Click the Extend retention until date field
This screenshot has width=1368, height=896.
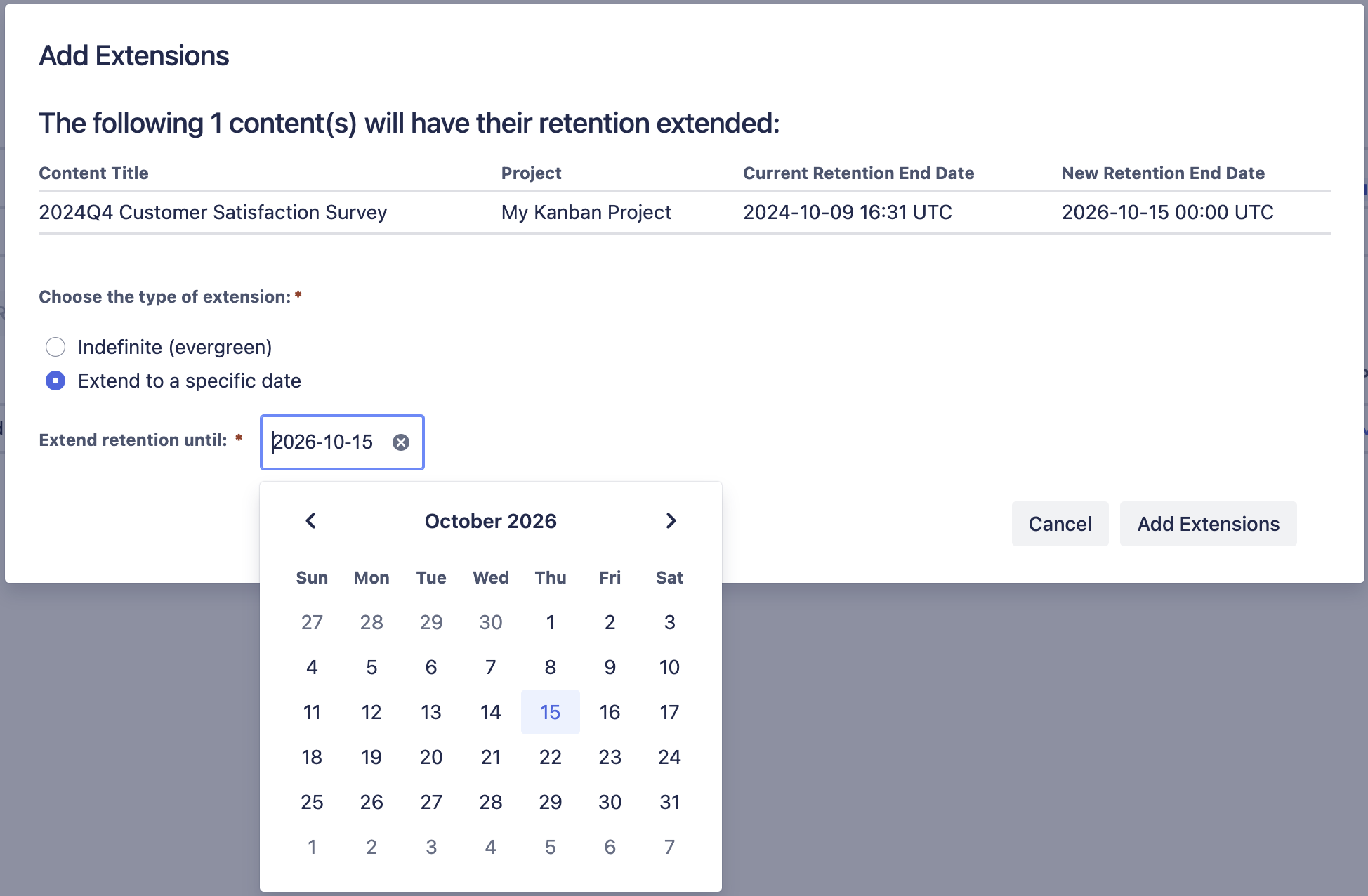click(327, 442)
